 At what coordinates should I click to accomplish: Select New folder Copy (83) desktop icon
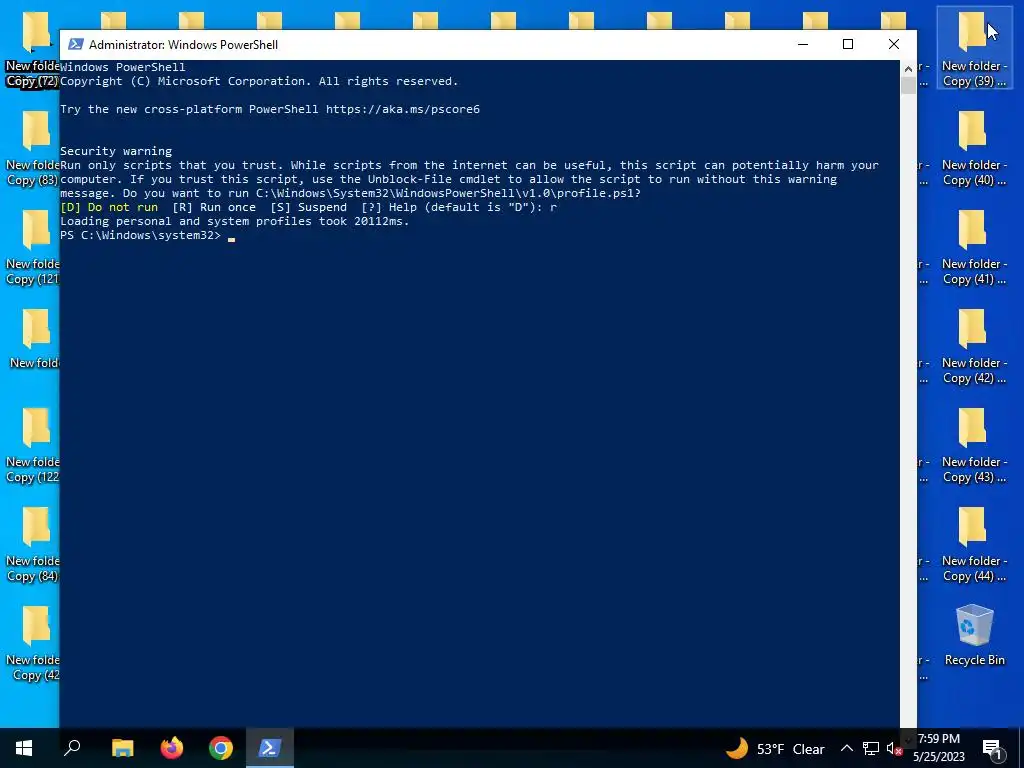(31, 148)
